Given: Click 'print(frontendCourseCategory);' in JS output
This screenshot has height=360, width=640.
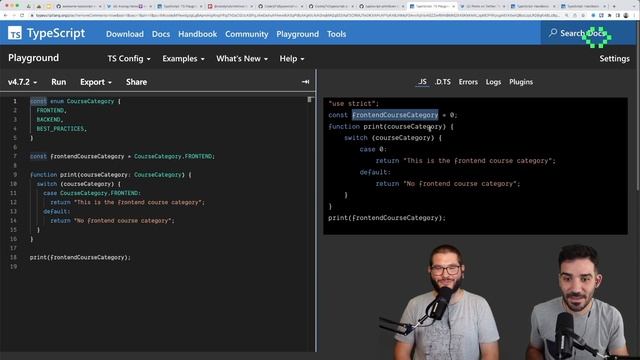Looking at the screenshot, I should [387, 218].
